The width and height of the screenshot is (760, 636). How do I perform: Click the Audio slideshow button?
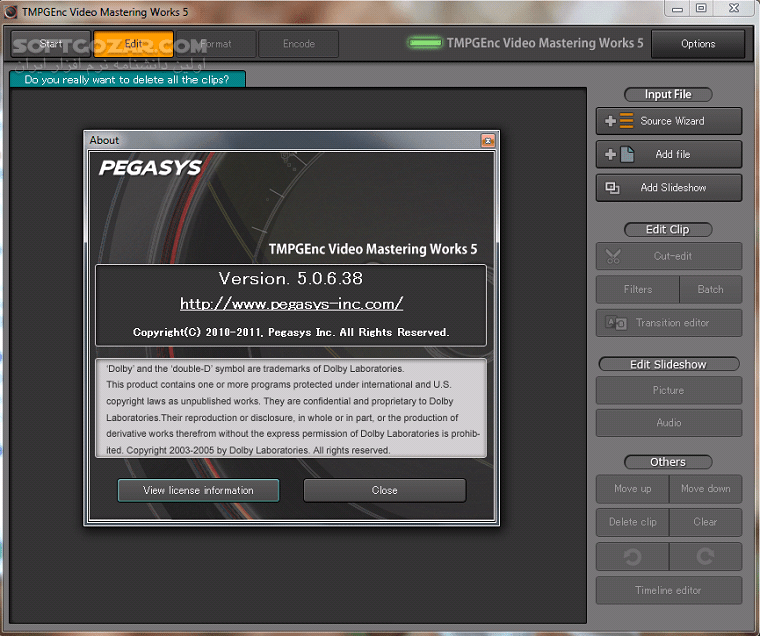pyautogui.click(x=668, y=423)
